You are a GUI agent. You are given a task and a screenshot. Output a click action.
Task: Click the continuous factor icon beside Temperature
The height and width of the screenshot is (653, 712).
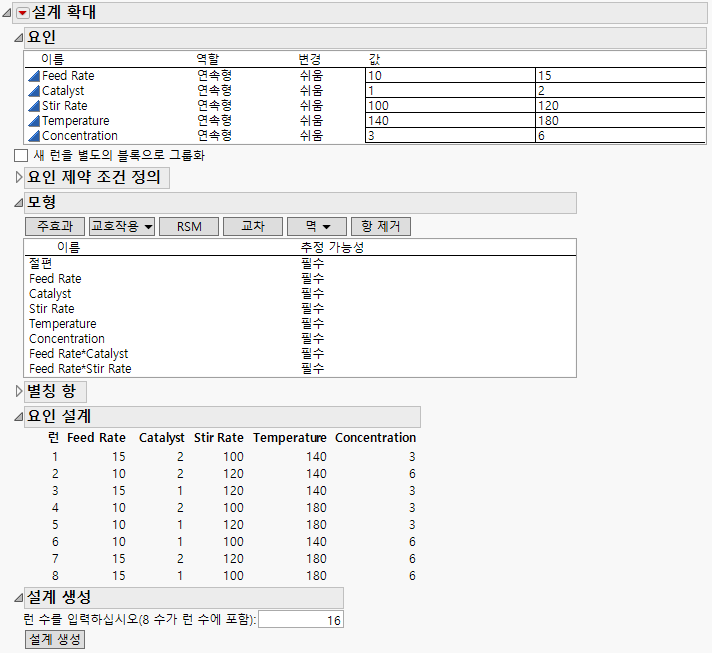pos(34,121)
